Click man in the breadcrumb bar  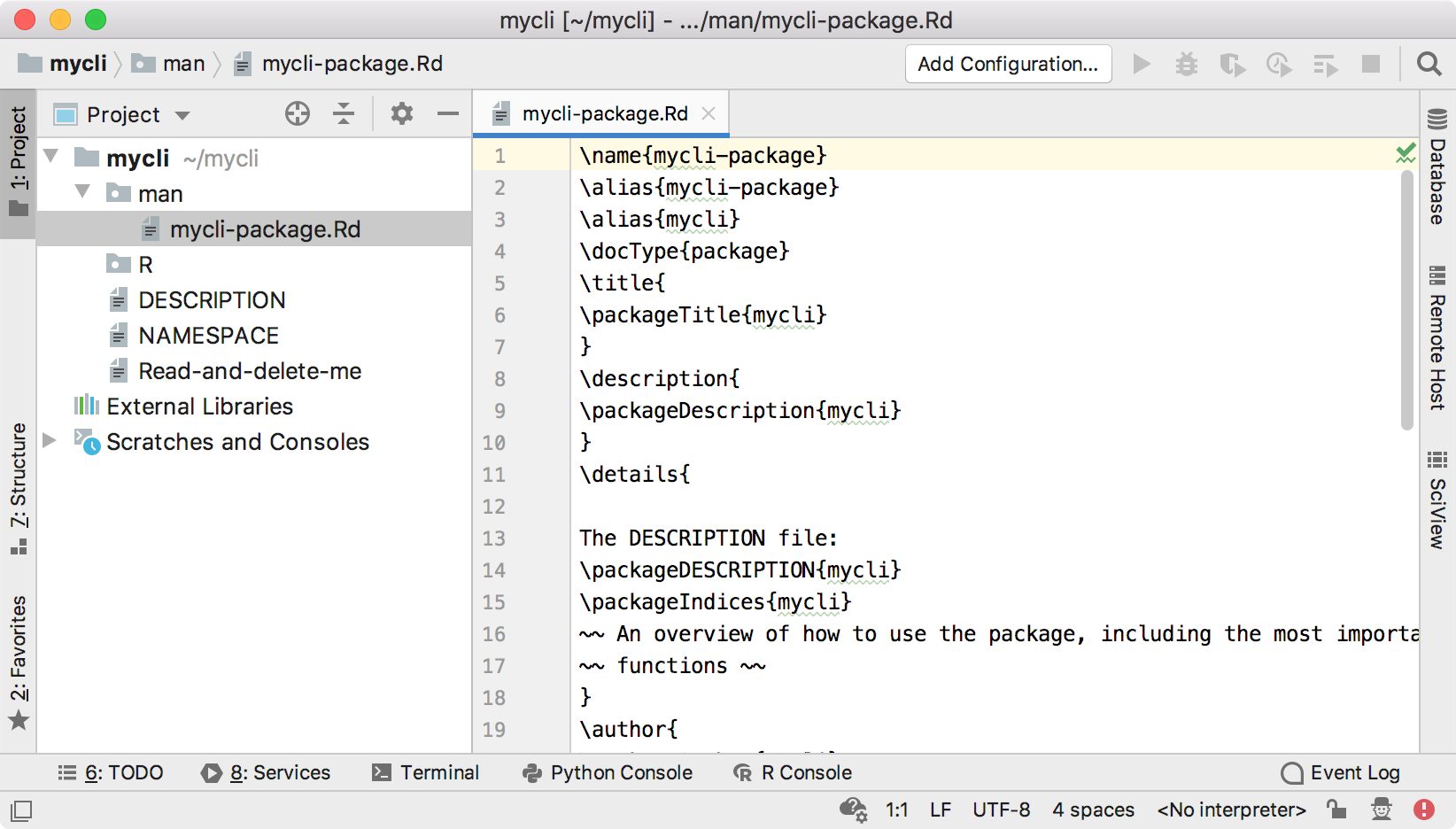pyautogui.click(x=182, y=63)
